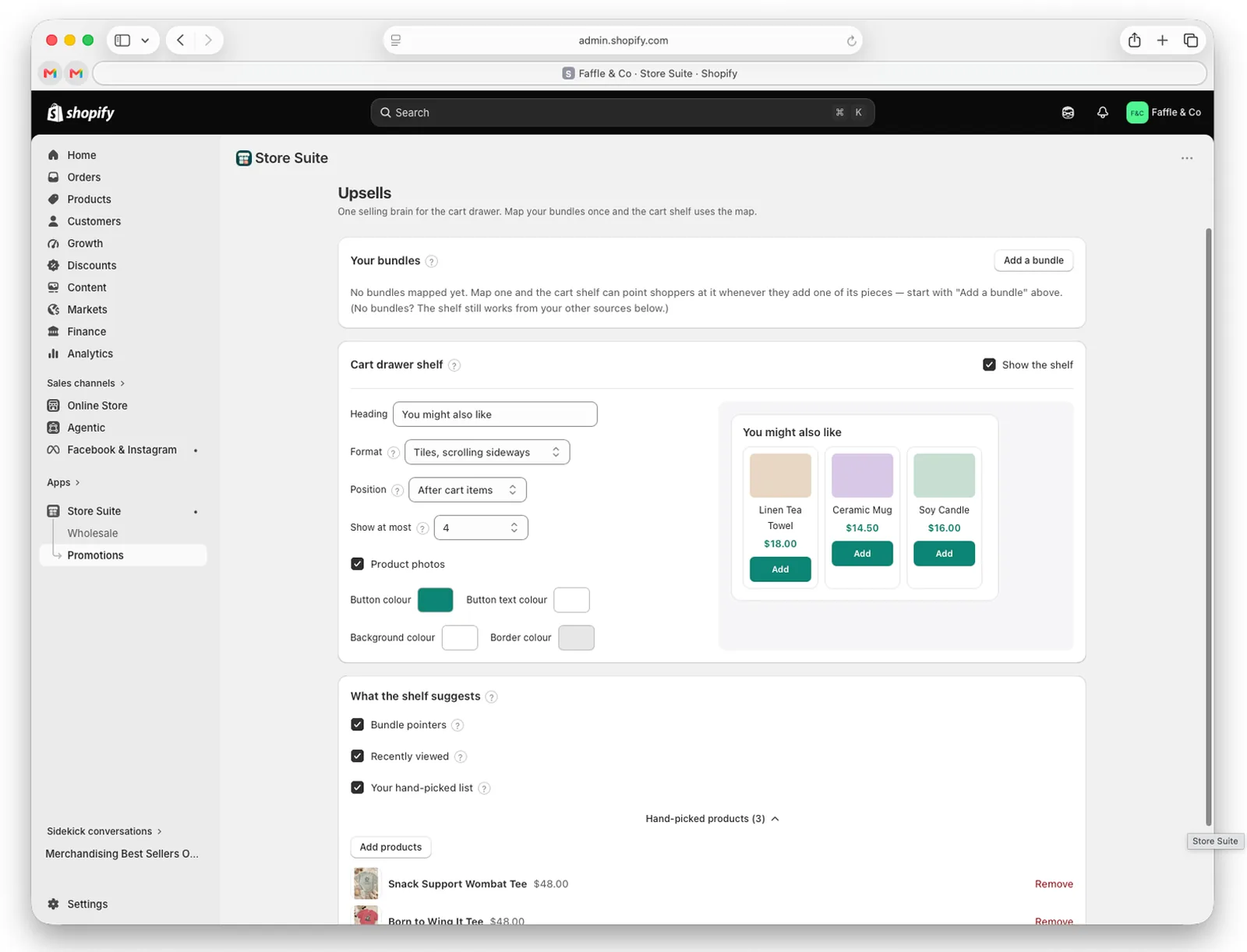Toggle Recently viewed checkbox
The width and height of the screenshot is (1247, 952).
pos(357,756)
